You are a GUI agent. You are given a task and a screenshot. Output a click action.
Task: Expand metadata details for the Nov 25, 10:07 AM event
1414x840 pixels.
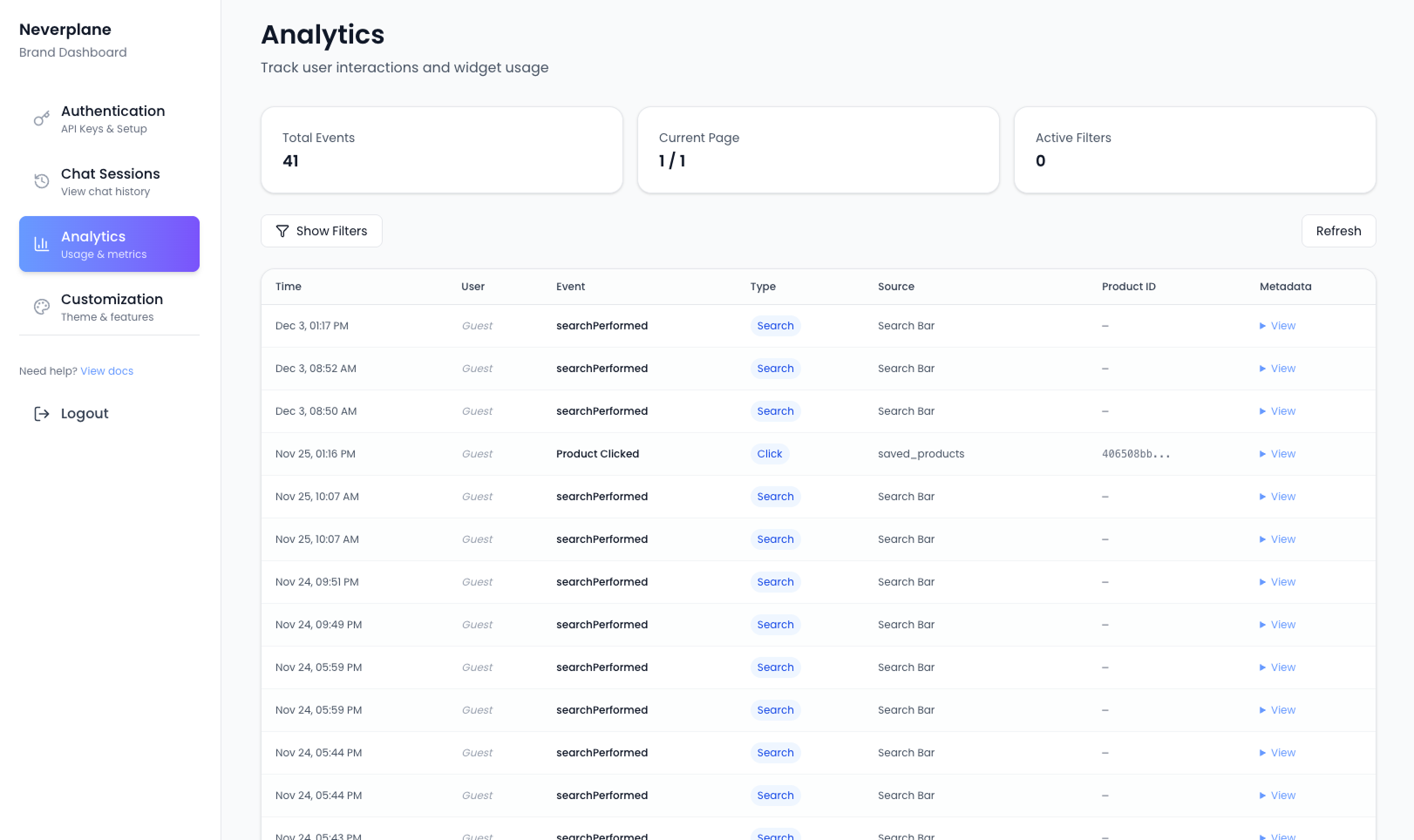point(1277,496)
